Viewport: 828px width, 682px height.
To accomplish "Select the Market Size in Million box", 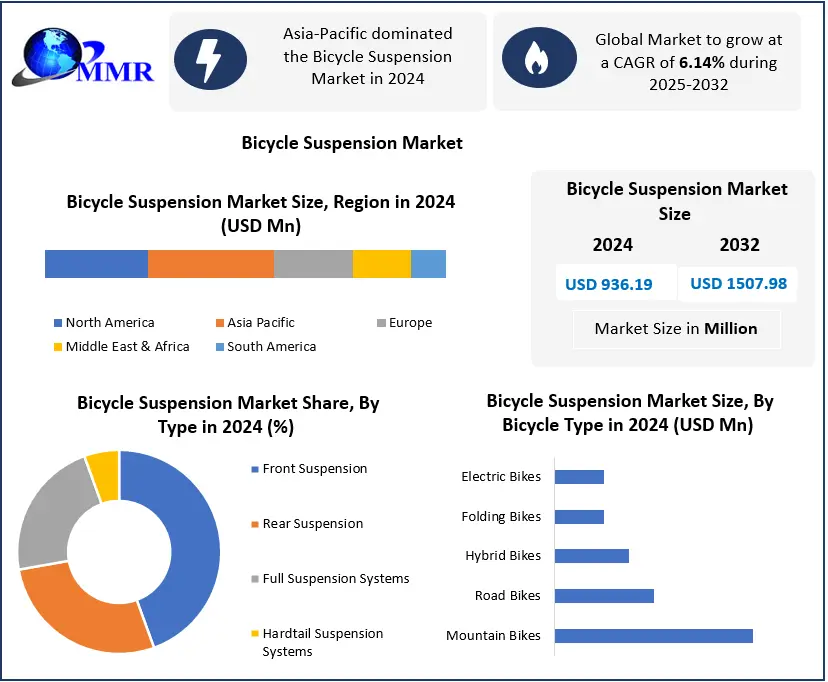I will click(675, 328).
